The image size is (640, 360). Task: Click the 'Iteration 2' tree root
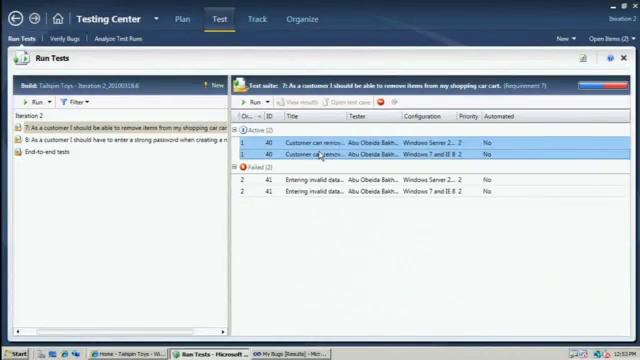click(x=29, y=116)
